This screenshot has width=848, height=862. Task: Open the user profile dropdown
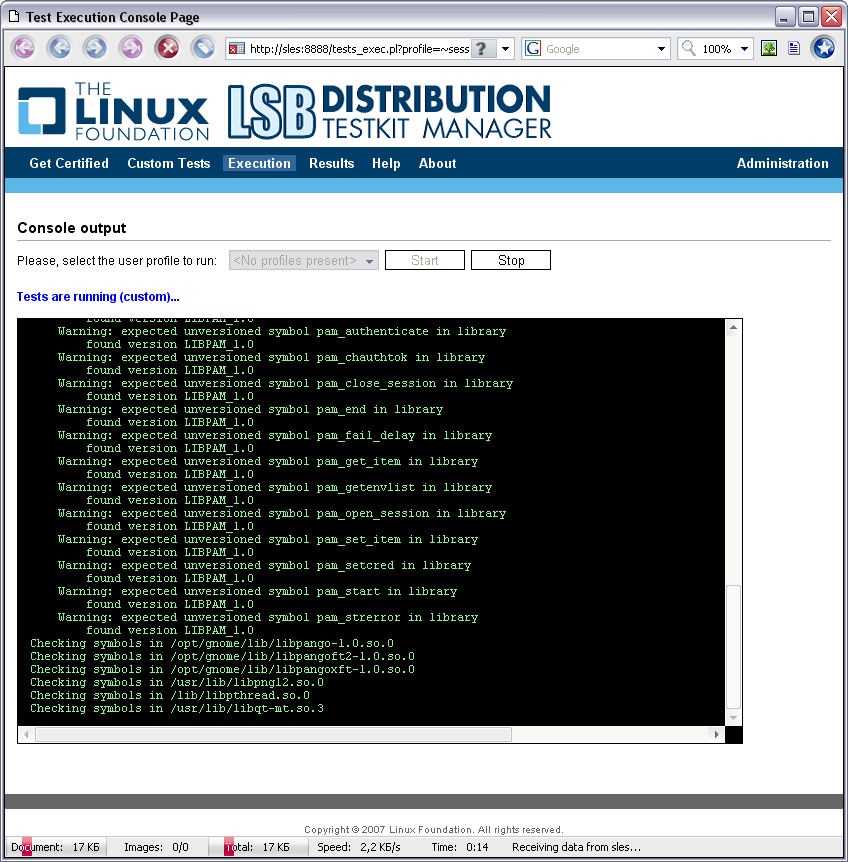pyautogui.click(x=303, y=260)
